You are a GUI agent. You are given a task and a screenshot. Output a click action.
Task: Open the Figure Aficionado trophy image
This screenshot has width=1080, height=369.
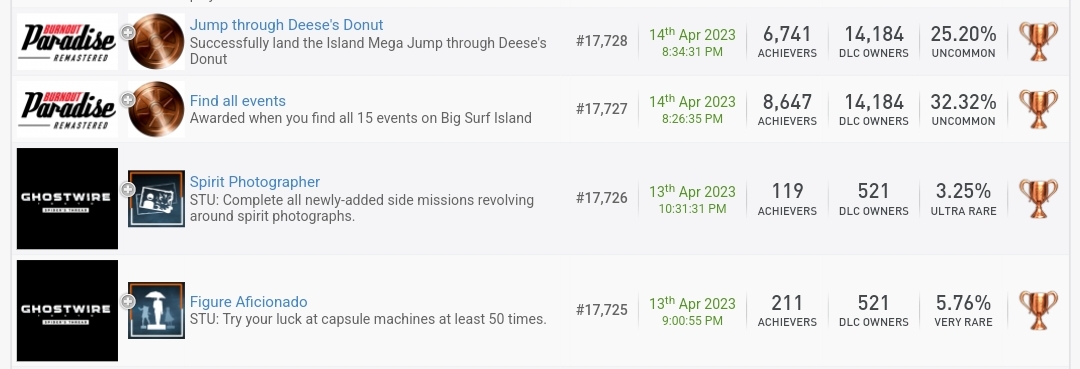pos(156,310)
